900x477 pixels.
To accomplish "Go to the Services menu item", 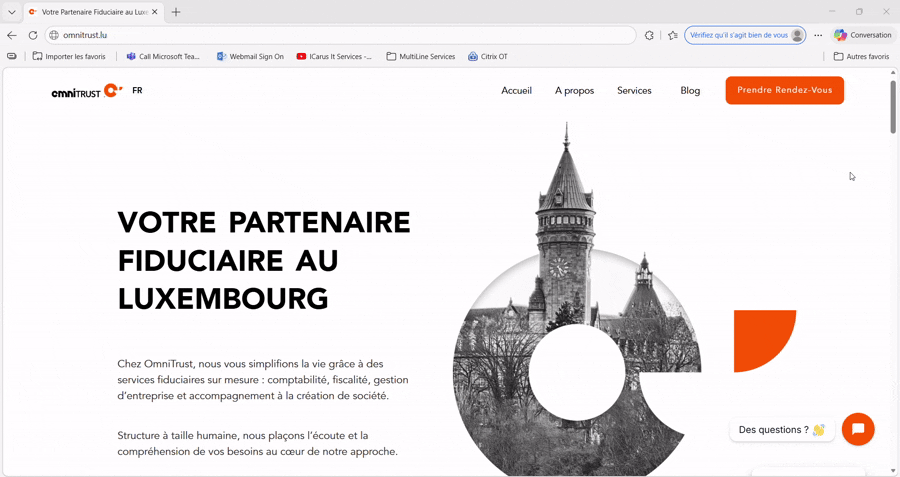I will point(634,91).
